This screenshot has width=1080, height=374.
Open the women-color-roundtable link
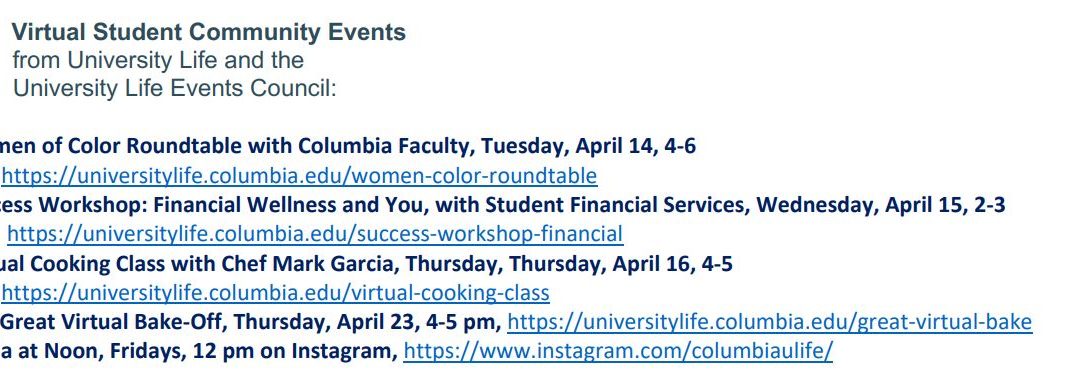(299, 176)
